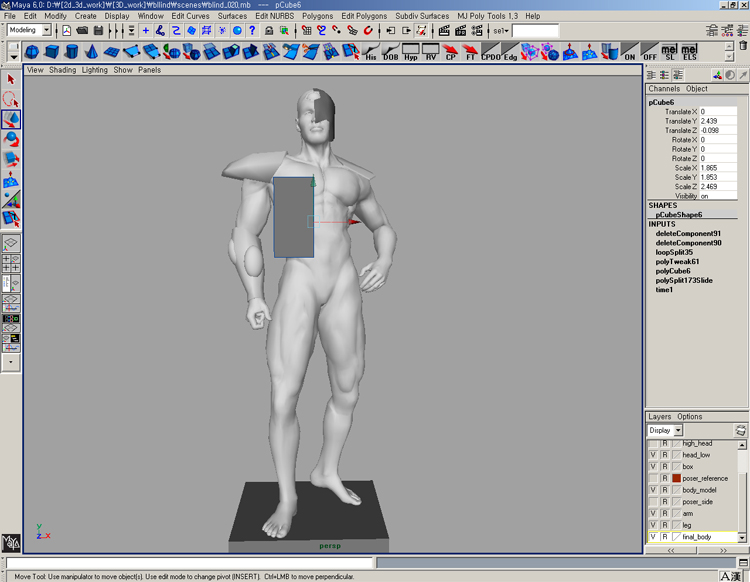Click the create new layer icon
The image size is (750, 582).
point(740,430)
